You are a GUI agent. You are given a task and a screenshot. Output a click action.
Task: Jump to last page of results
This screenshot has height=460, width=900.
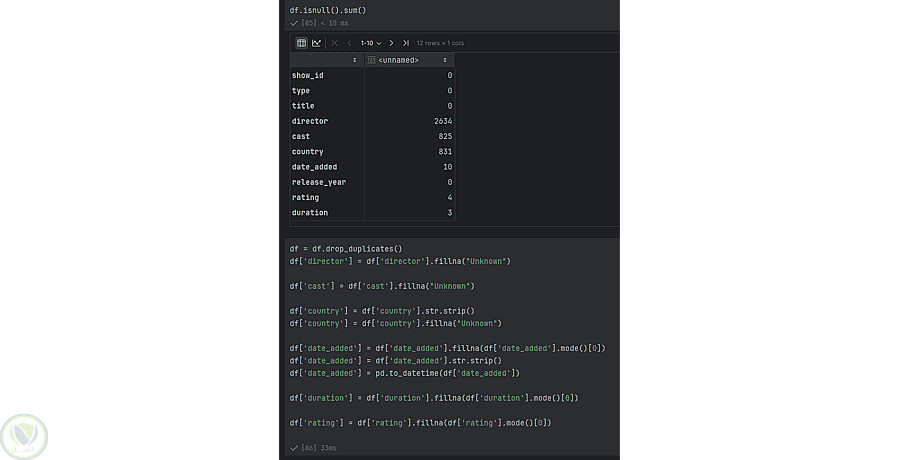click(405, 43)
